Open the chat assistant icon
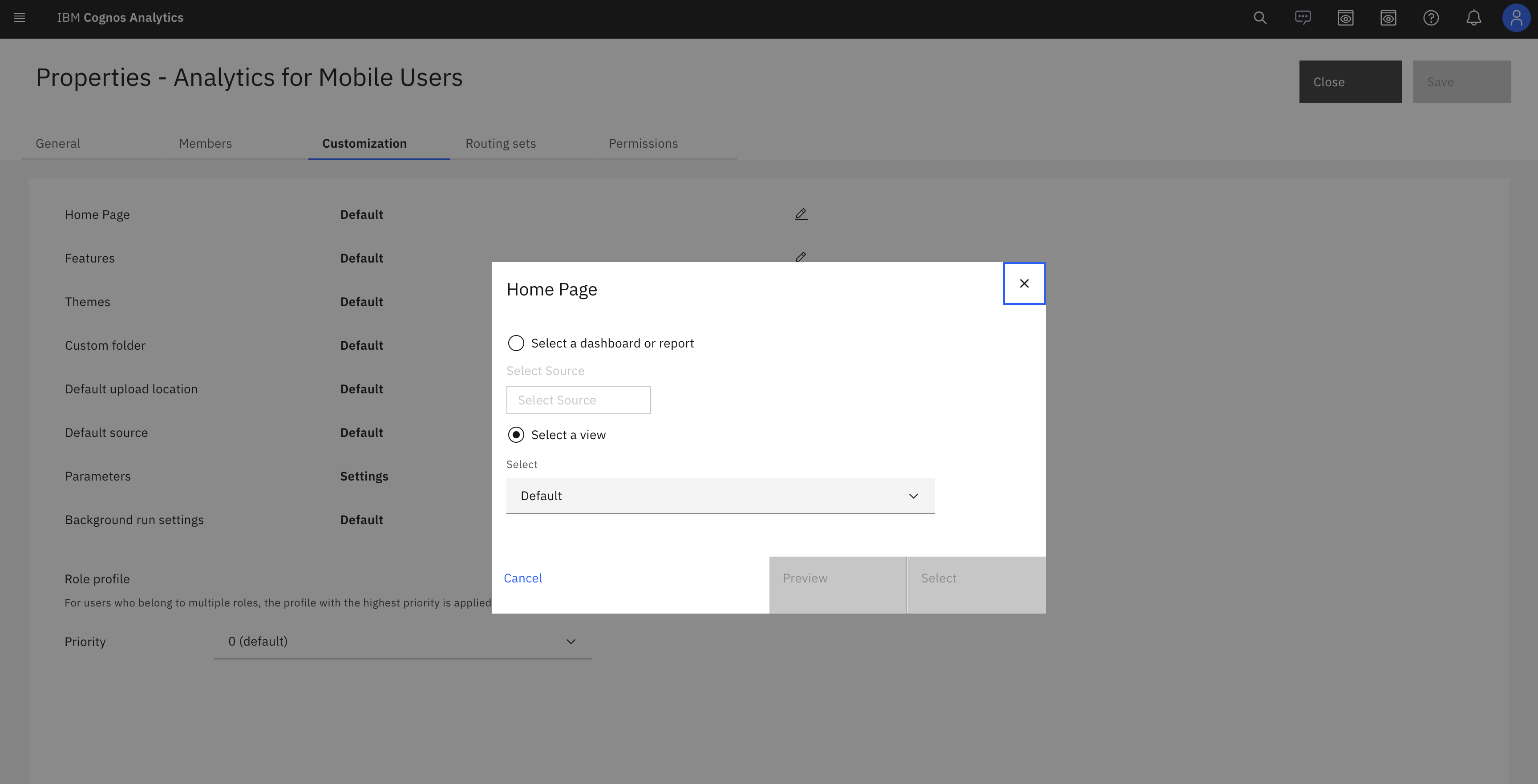Image resolution: width=1538 pixels, height=784 pixels. (1303, 18)
